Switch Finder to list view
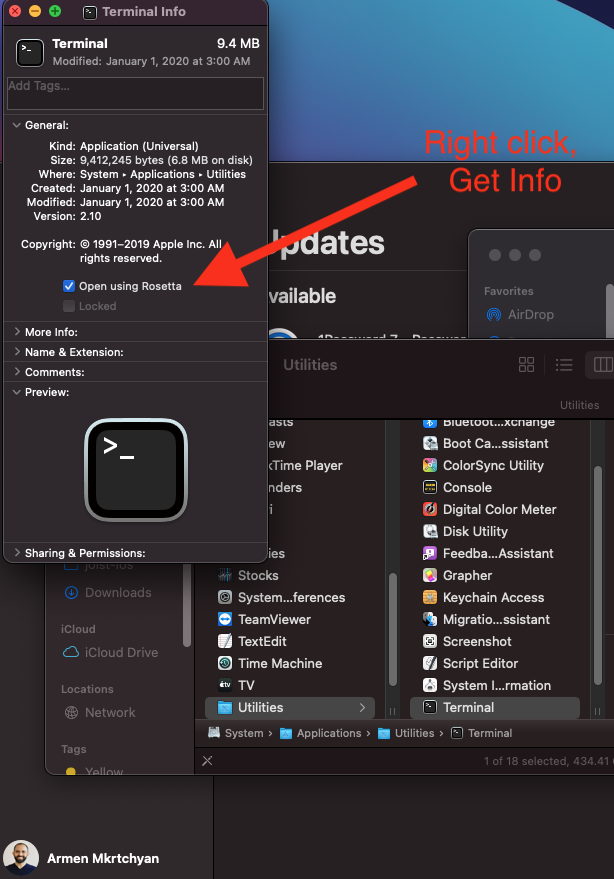This screenshot has width=614, height=879. point(564,365)
